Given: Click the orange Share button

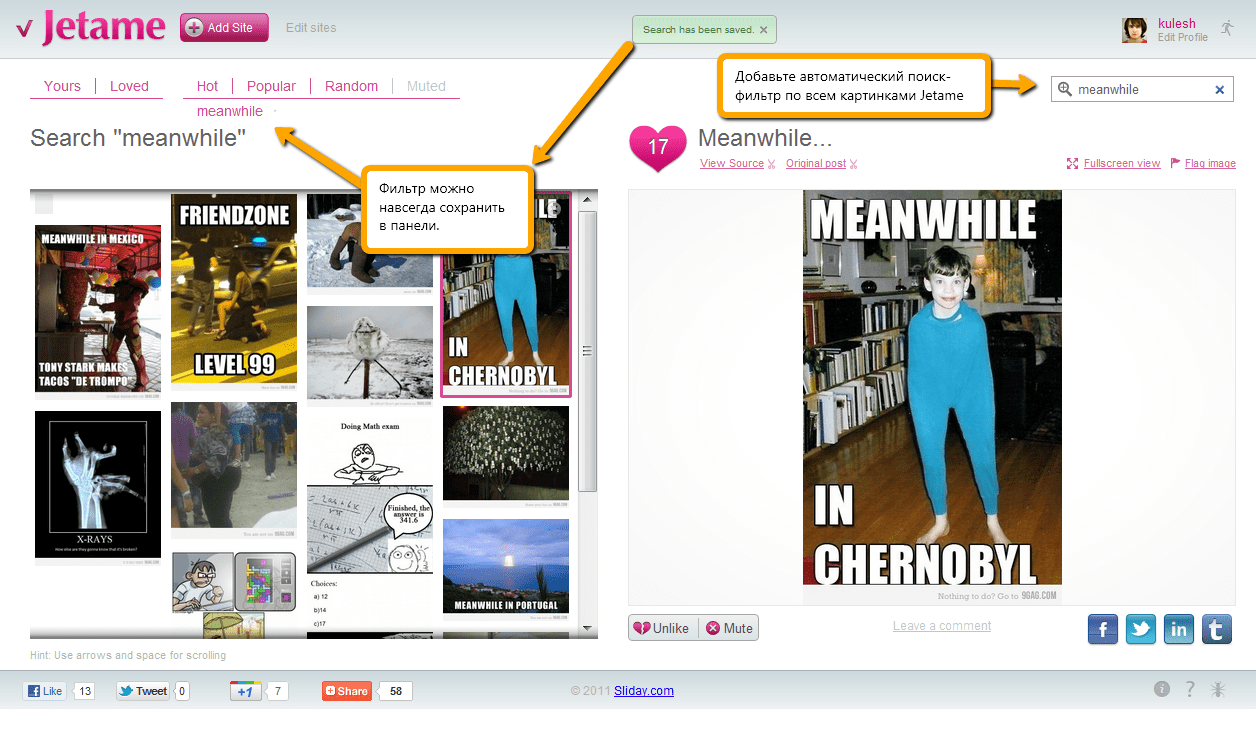Looking at the screenshot, I should [346, 691].
